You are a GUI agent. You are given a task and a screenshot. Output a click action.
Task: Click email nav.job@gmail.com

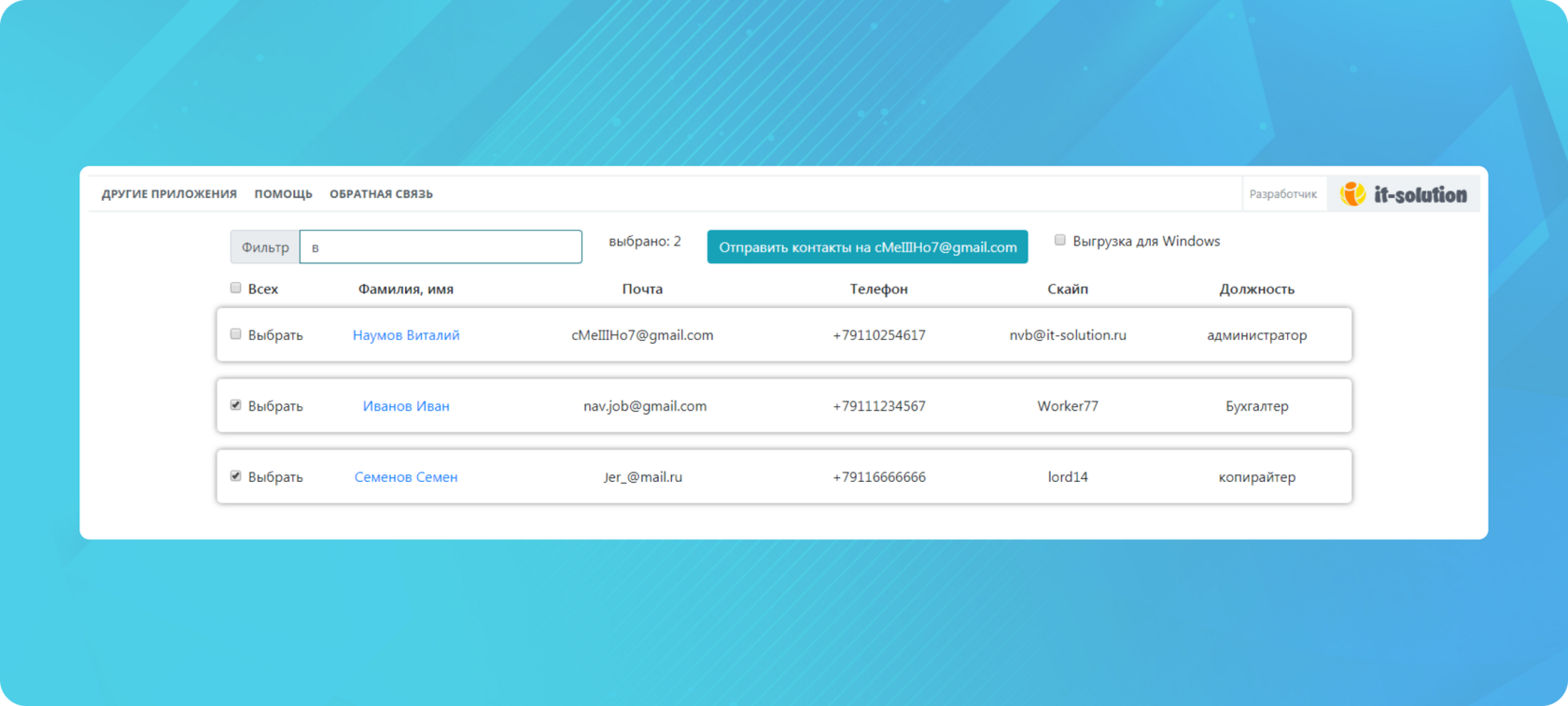pos(645,406)
